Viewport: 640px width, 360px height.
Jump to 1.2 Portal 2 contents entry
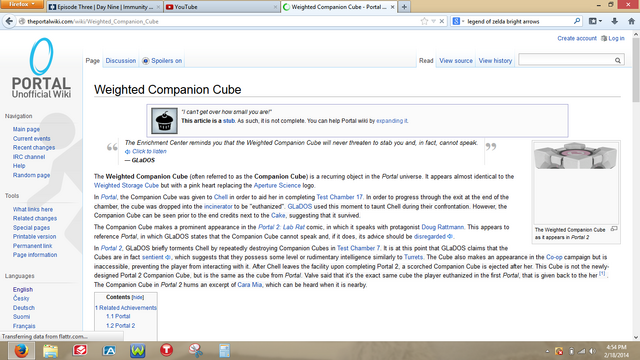[x=120, y=326]
